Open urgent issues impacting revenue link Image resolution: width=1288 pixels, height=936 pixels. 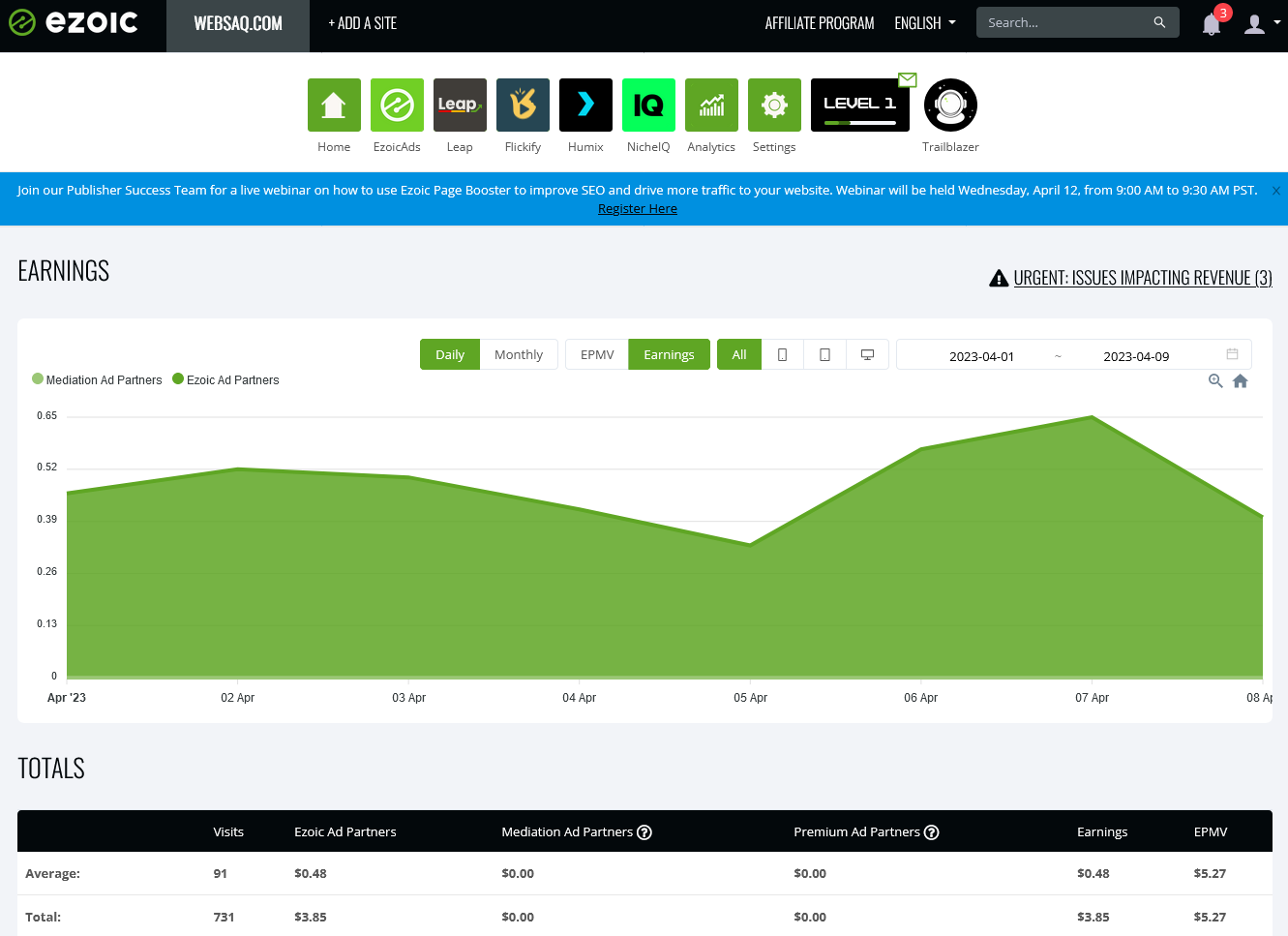[1143, 279]
